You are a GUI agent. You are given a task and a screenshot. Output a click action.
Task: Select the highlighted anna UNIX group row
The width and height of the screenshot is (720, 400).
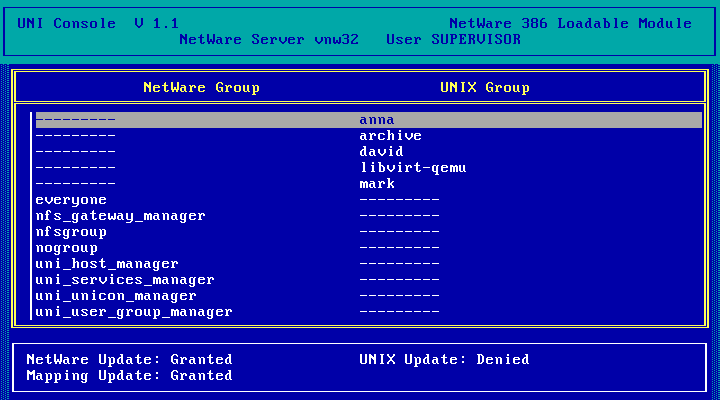pyautogui.click(x=369, y=120)
